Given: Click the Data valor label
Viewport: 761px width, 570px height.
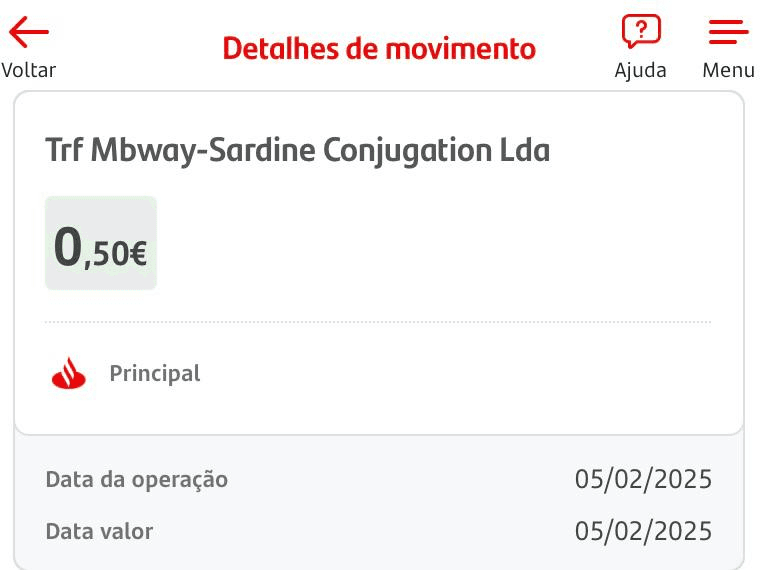Looking at the screenshot, I should tap(99, 531).
